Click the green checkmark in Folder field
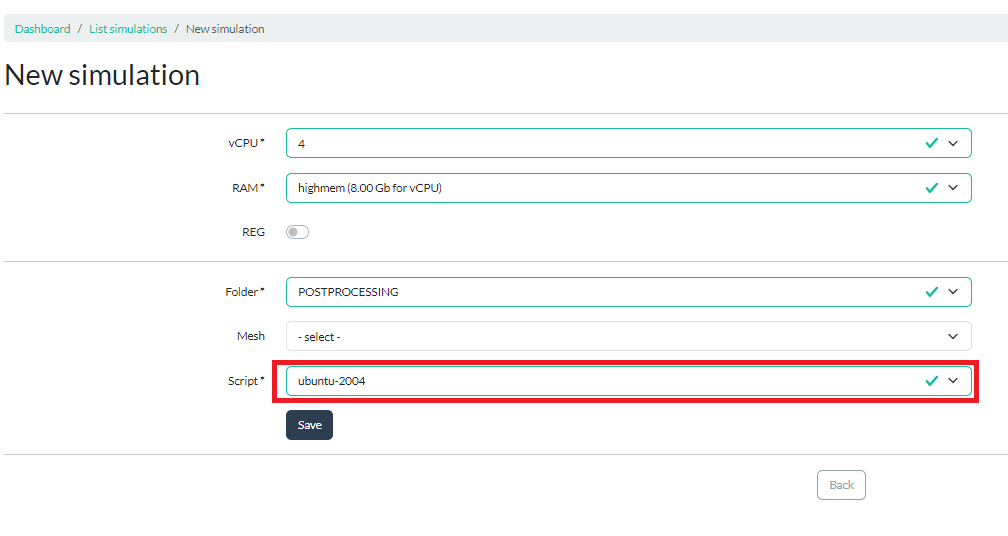The width and height of the screenshot is (1008, 536). click(932, 292)
